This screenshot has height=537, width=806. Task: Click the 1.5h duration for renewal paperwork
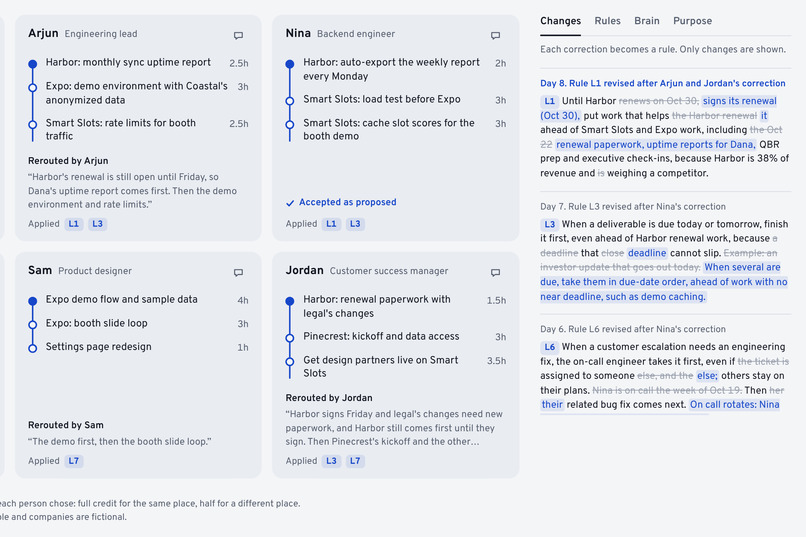point(496,301)
